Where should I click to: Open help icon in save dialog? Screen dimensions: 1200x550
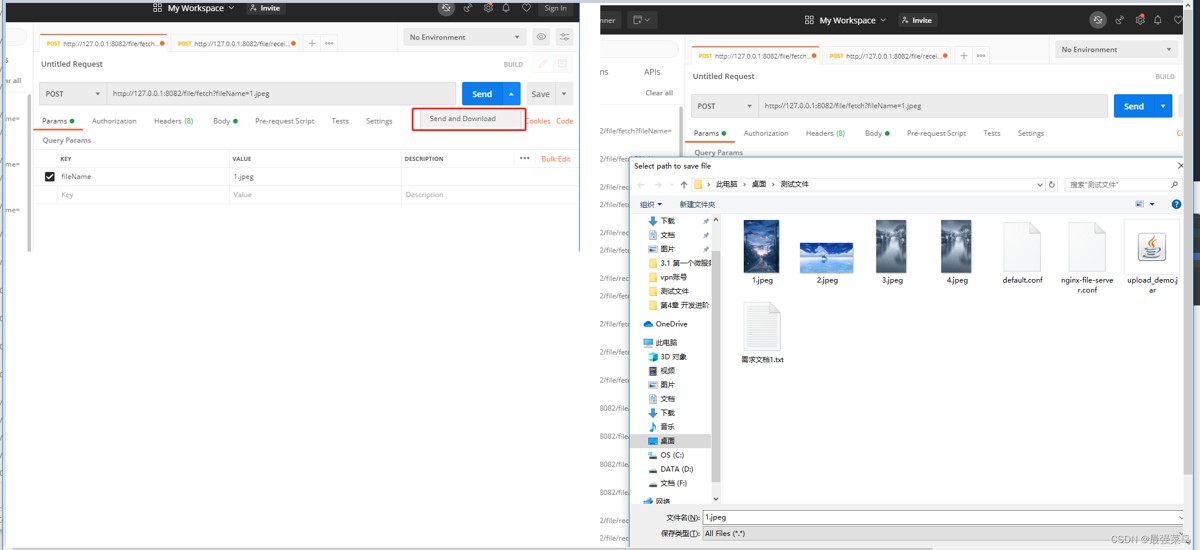pos(1176,204)
